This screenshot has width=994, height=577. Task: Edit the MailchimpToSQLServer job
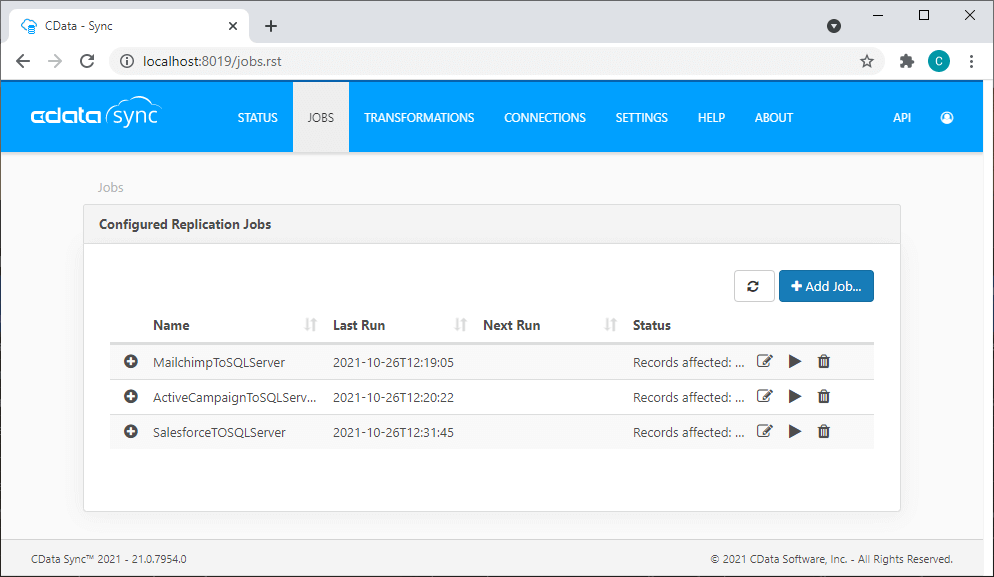click(x=765, y=361)
